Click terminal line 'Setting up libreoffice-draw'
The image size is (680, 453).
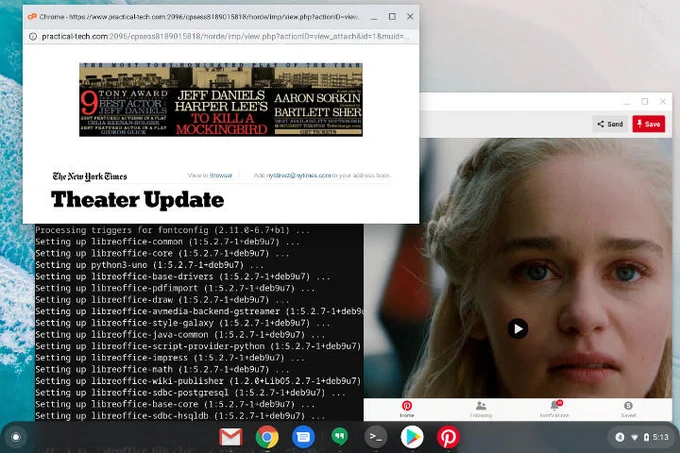click(x=162, y=300)
